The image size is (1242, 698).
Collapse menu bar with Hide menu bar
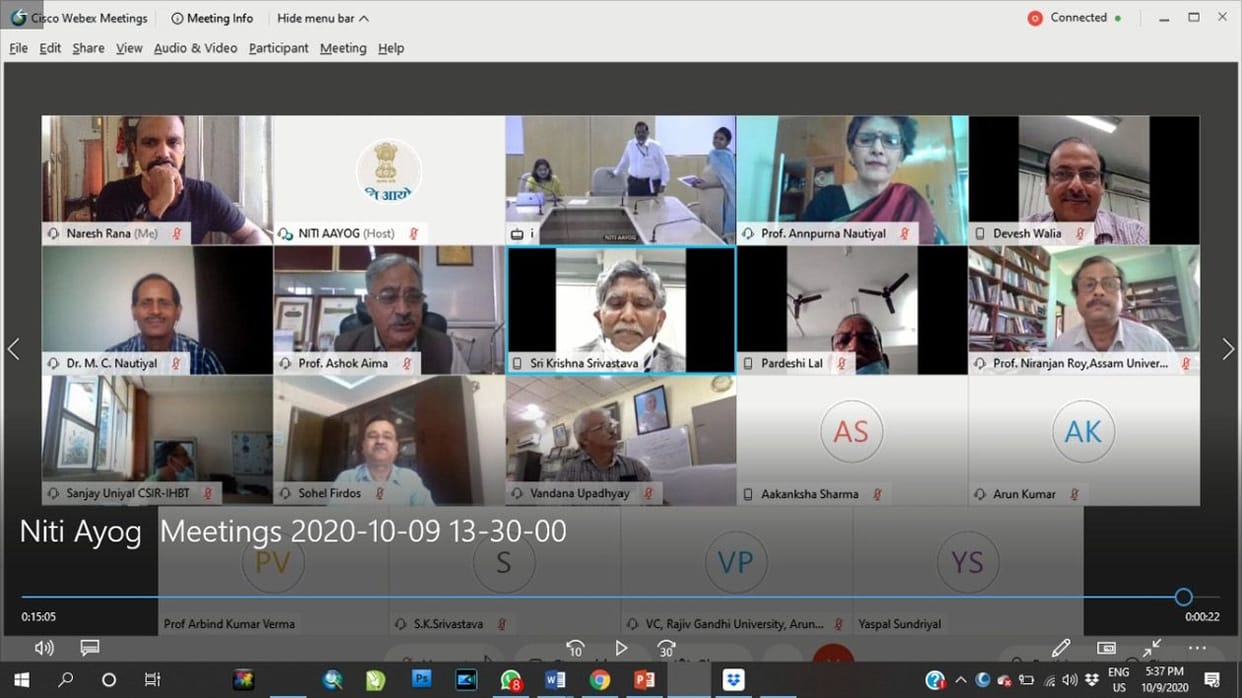click(x=323, y=18)
